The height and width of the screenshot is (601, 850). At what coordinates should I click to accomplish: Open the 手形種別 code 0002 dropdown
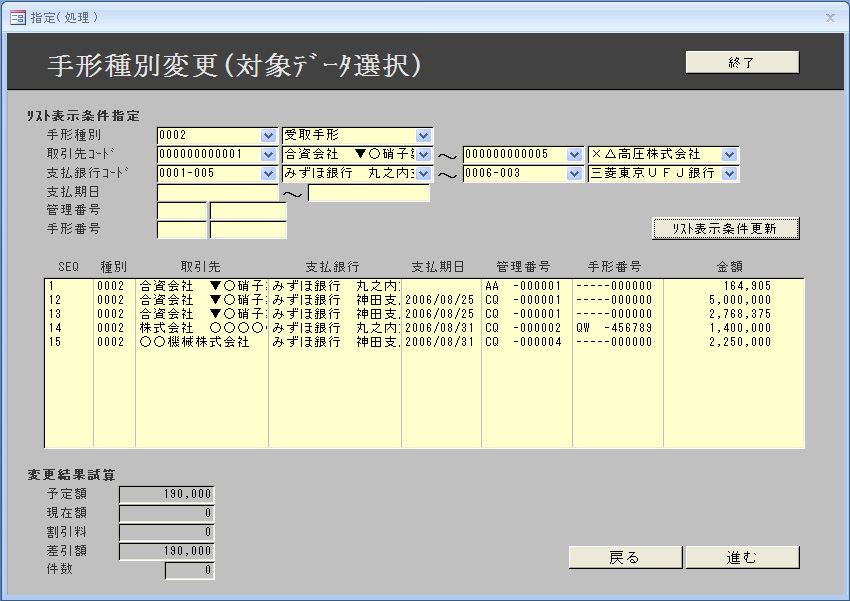(x=268, y=135)
